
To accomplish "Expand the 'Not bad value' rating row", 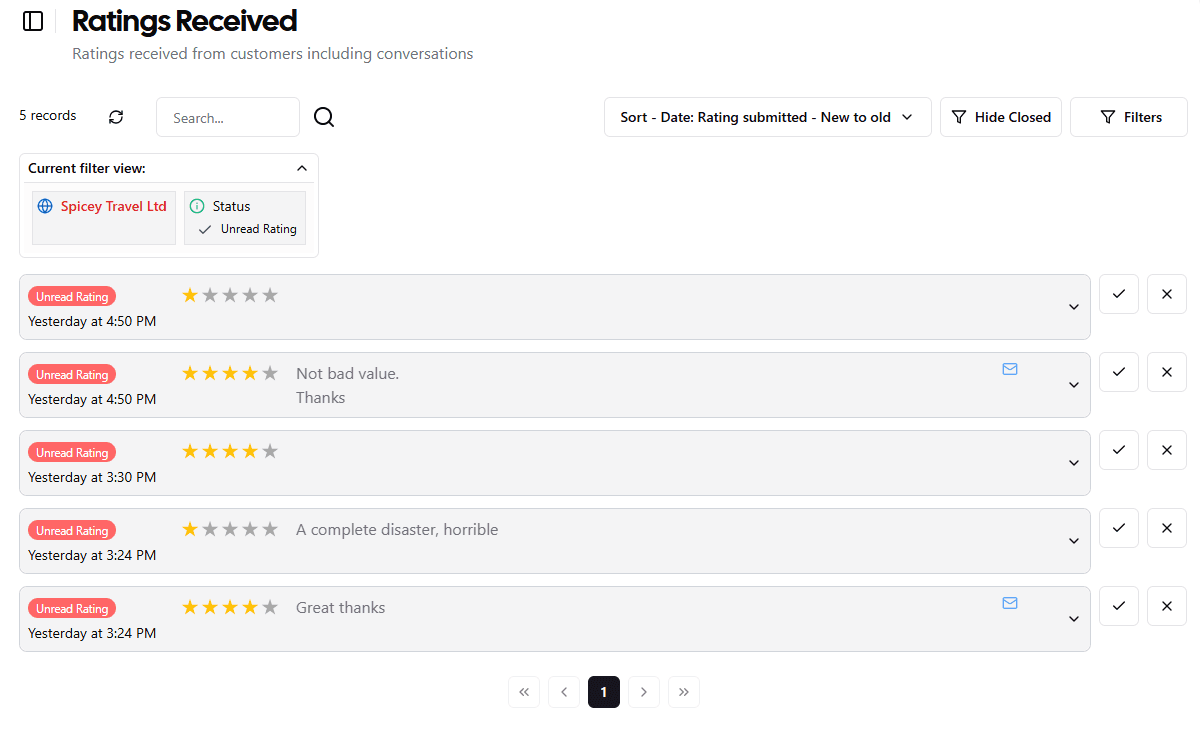I will coord(1074,385).
